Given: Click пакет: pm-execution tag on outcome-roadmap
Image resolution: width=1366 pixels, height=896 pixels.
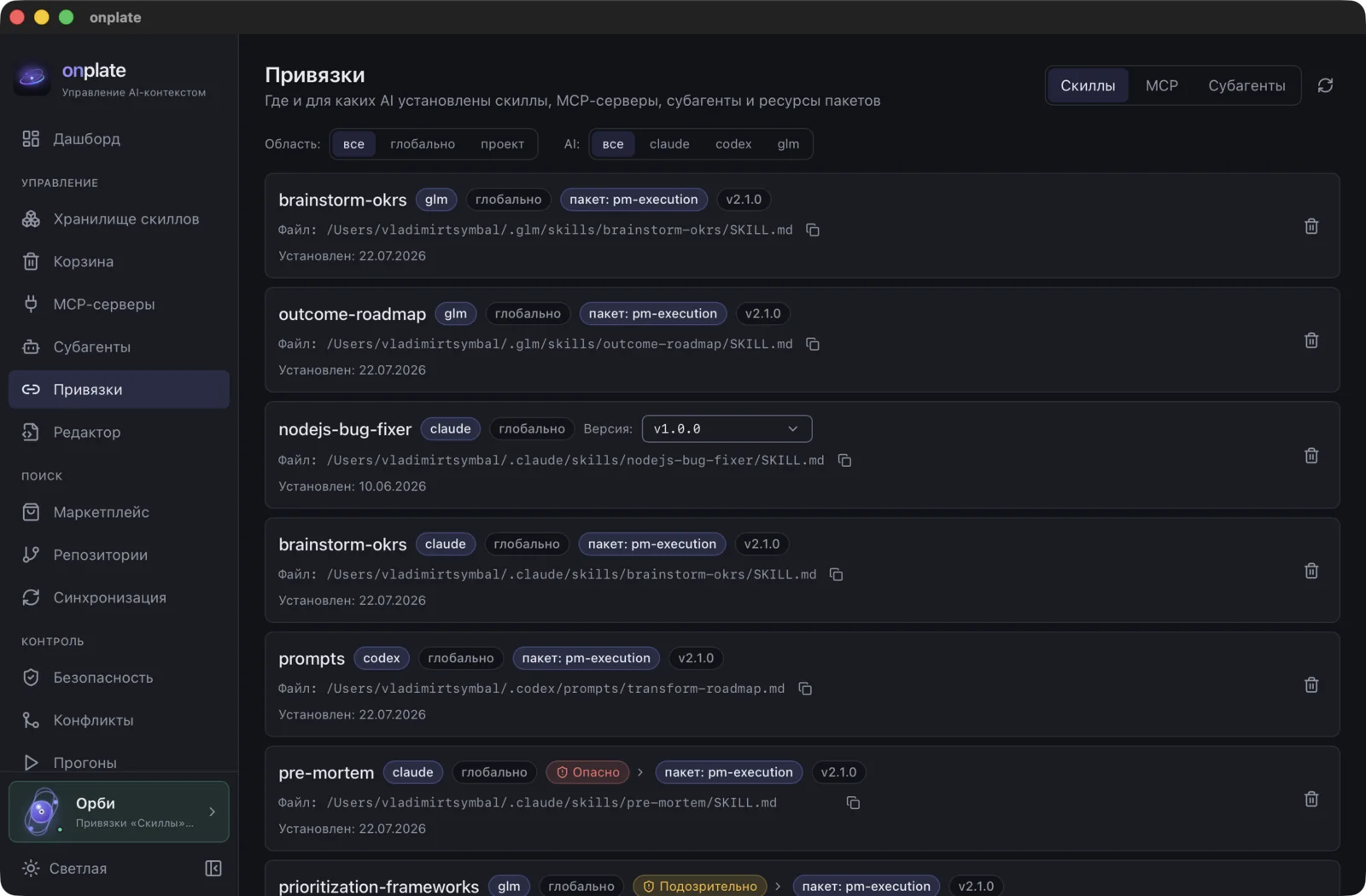Looking at the screenshot, I should 653,314.
